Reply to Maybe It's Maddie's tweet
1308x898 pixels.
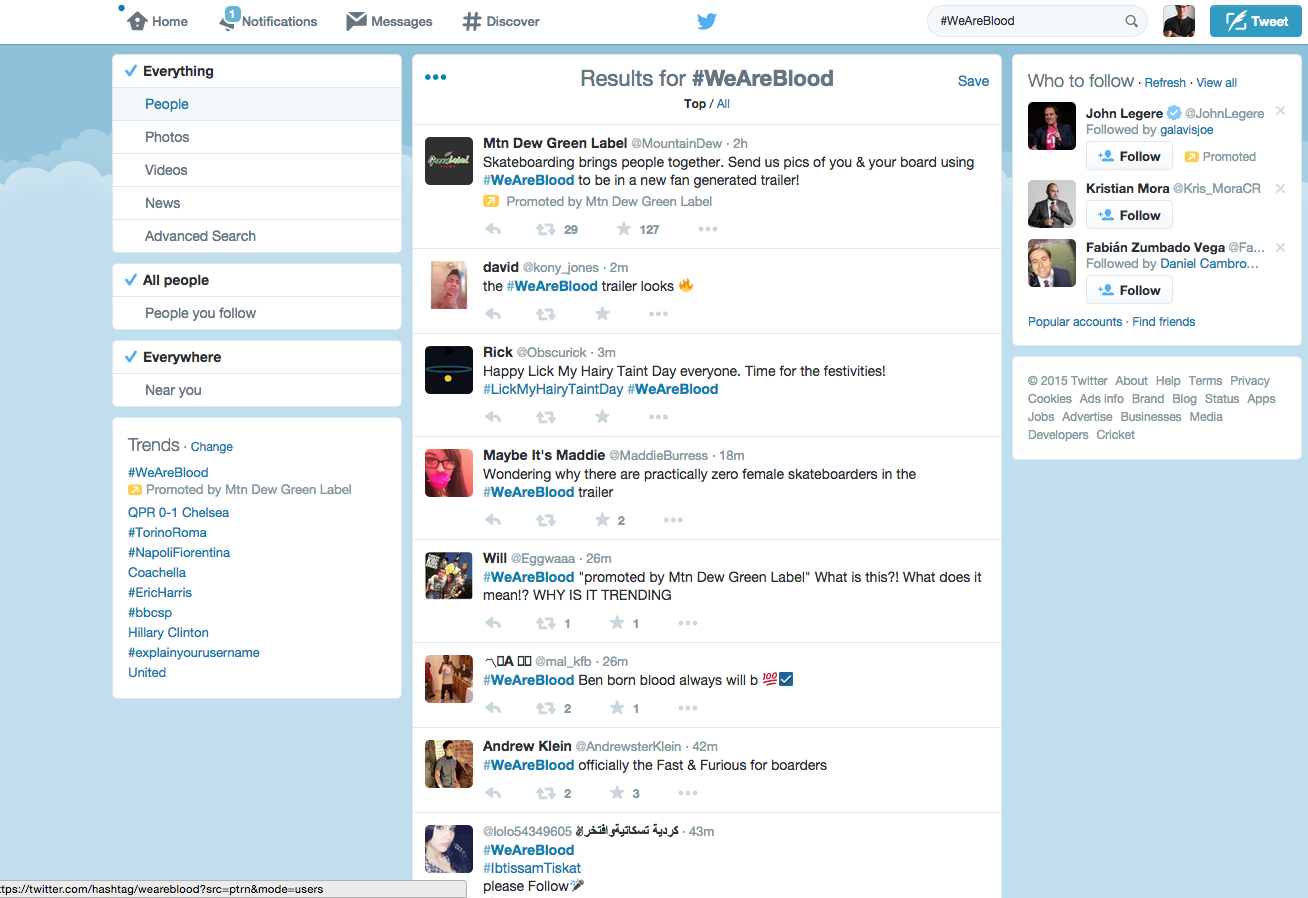(x=493, y=520)
